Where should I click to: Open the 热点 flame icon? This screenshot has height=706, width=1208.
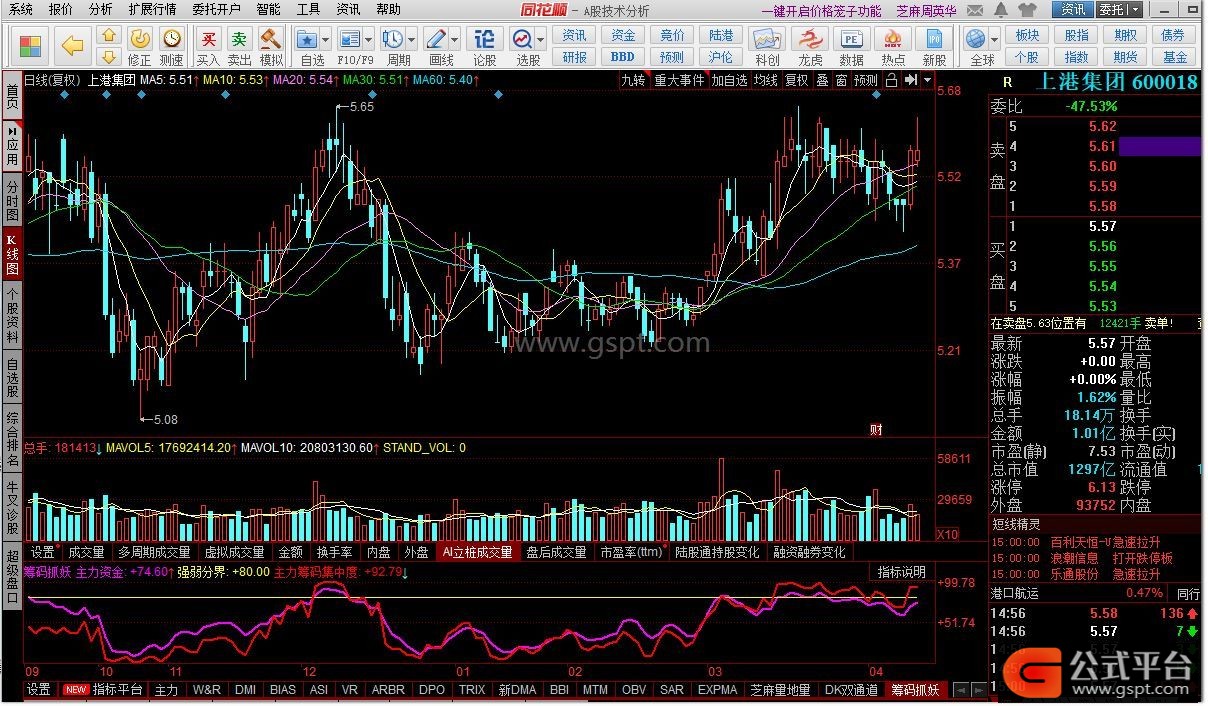click(893, 39)
